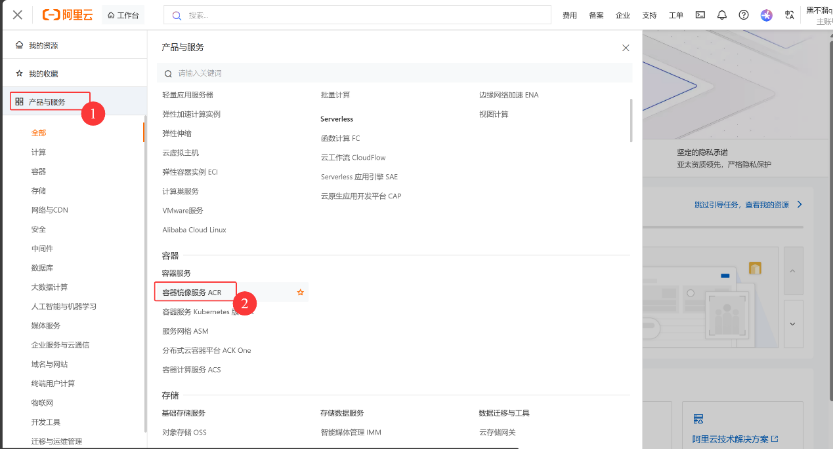This screenshot has height=449, width=833.
Task: Click the product list panel scrollbar
Action: 631,121
